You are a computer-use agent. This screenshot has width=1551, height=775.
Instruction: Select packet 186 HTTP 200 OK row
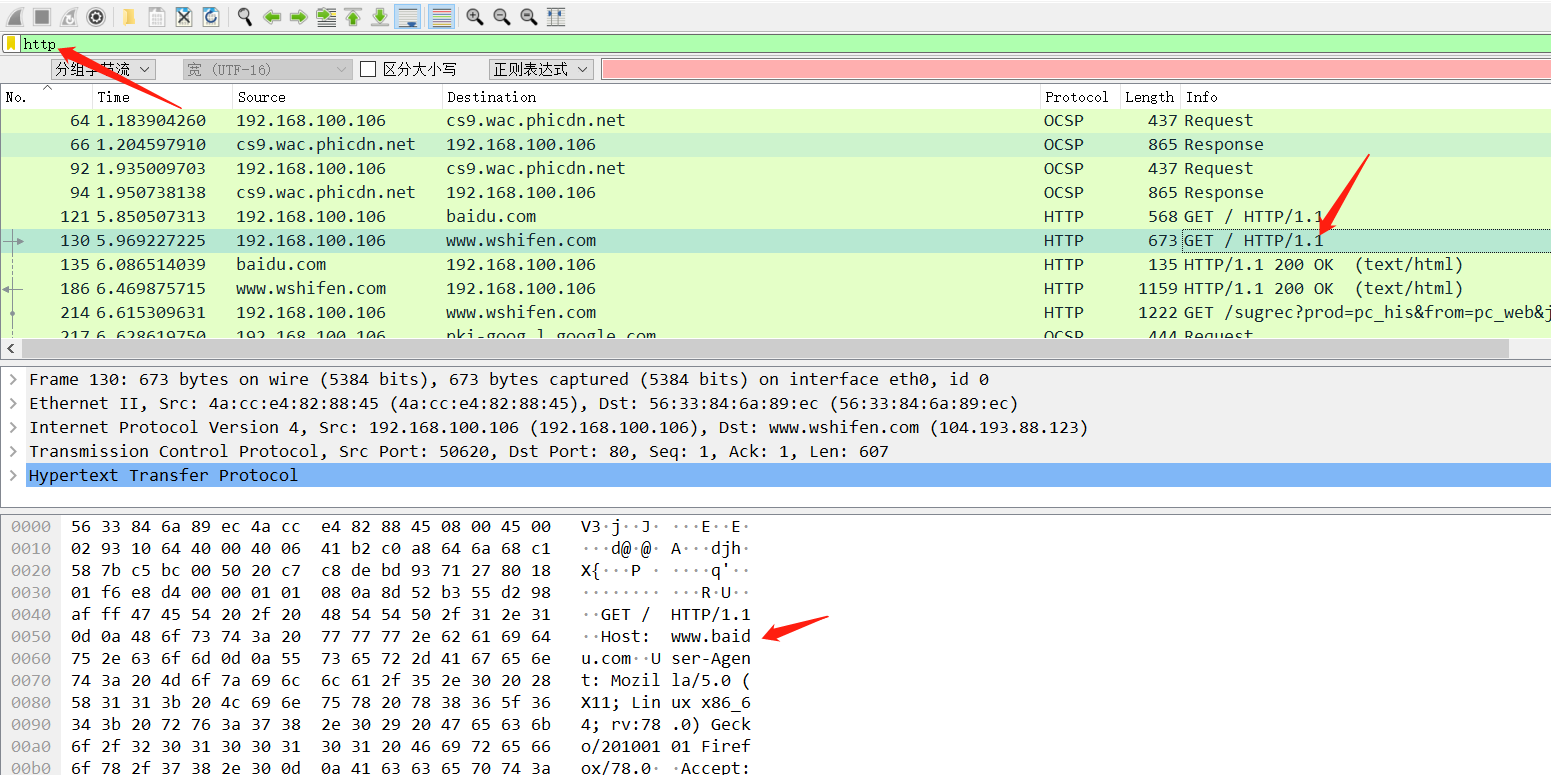775,288
